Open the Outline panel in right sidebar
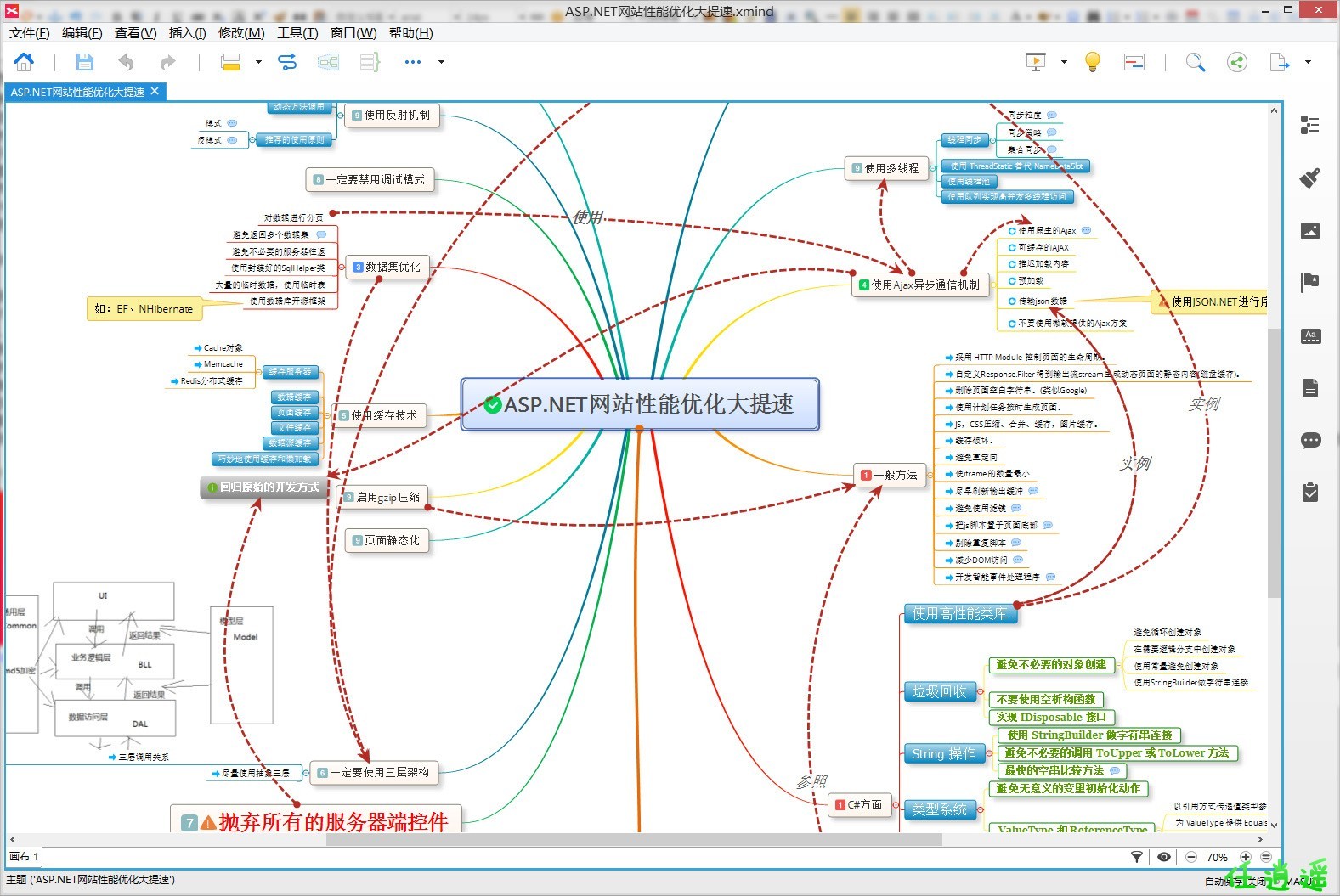Image resolution: width=1340 pixels, height=896 pixels. pyautogui.click(x=1310, y=125)
